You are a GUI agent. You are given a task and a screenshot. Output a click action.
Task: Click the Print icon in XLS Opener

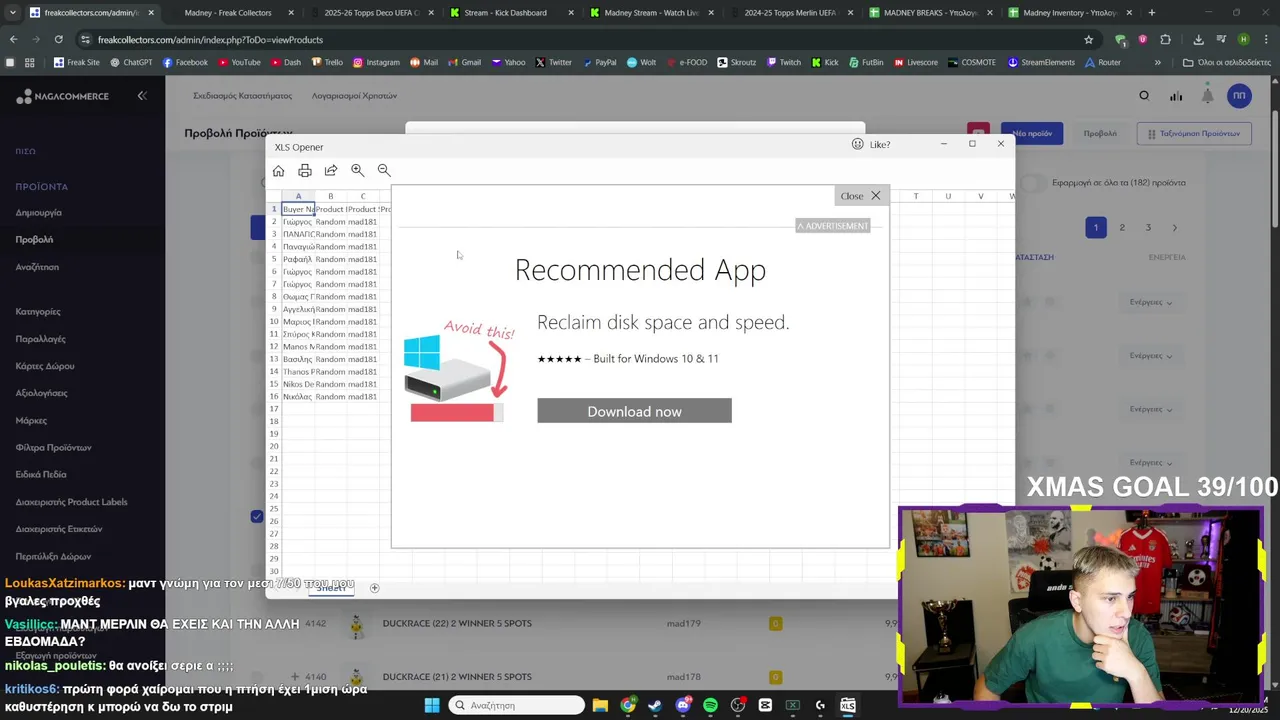[305, 171]
